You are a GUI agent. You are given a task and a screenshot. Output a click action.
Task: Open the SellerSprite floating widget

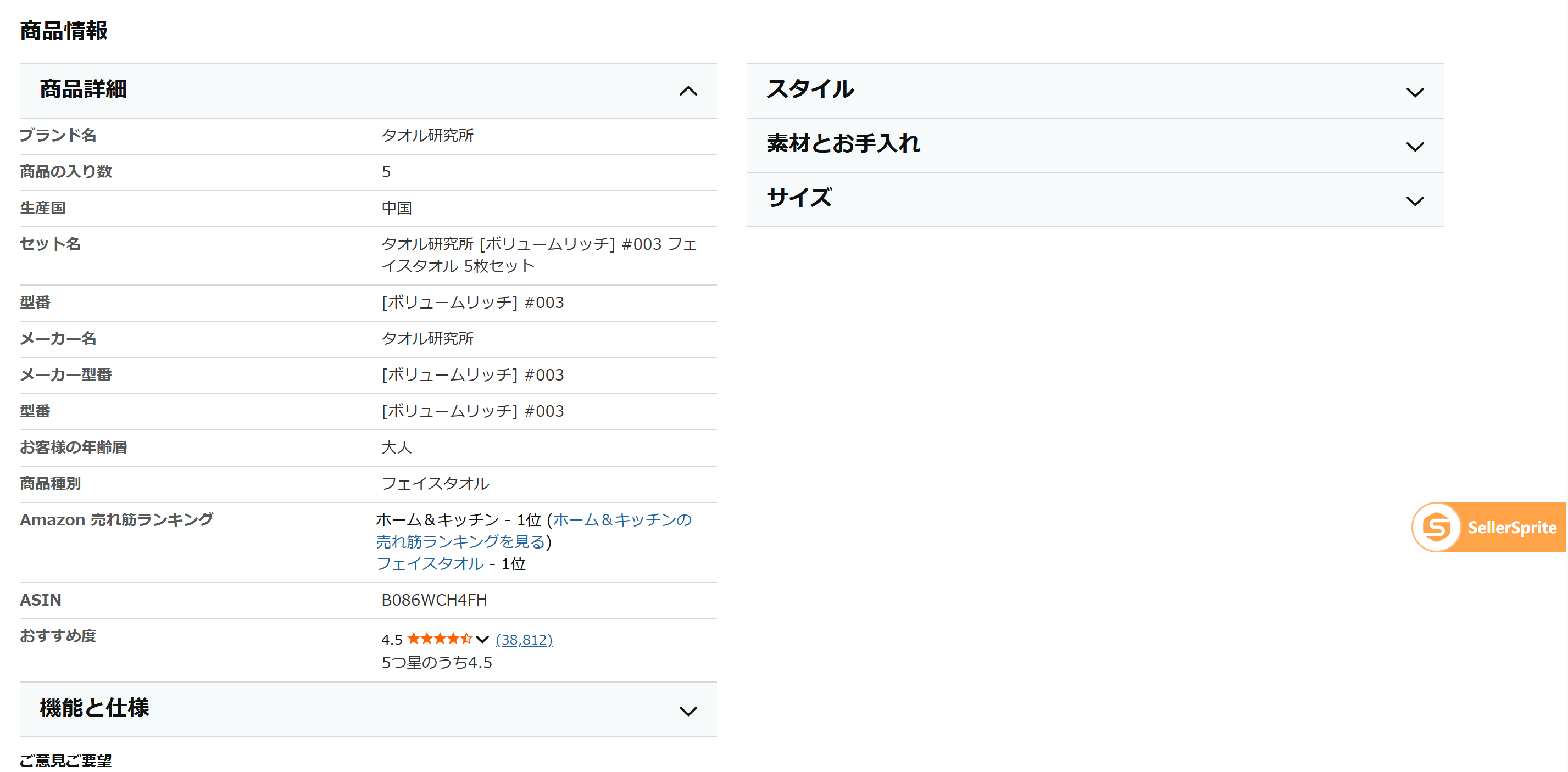click(1488, 527)
